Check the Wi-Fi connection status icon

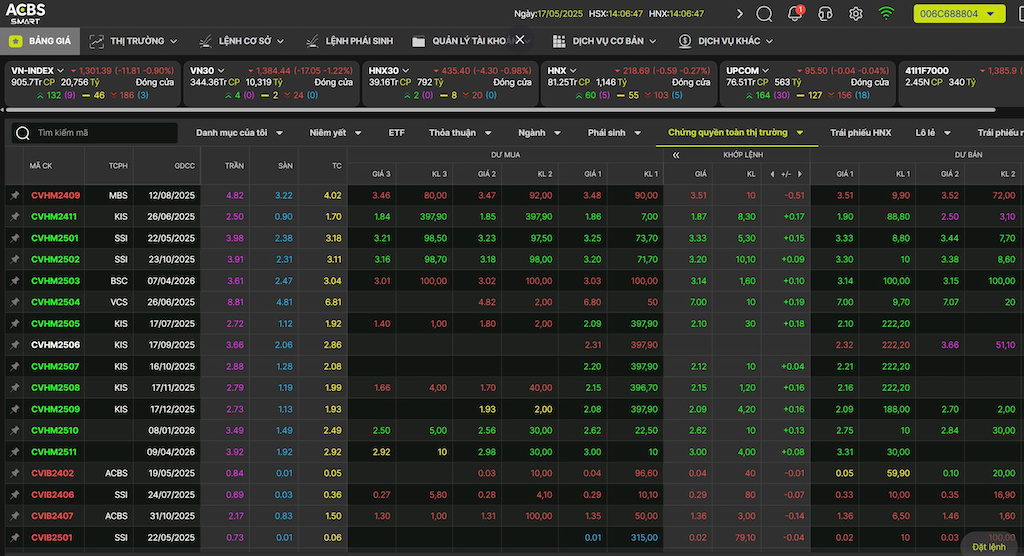pyautogui.click(x=886, y=14)
